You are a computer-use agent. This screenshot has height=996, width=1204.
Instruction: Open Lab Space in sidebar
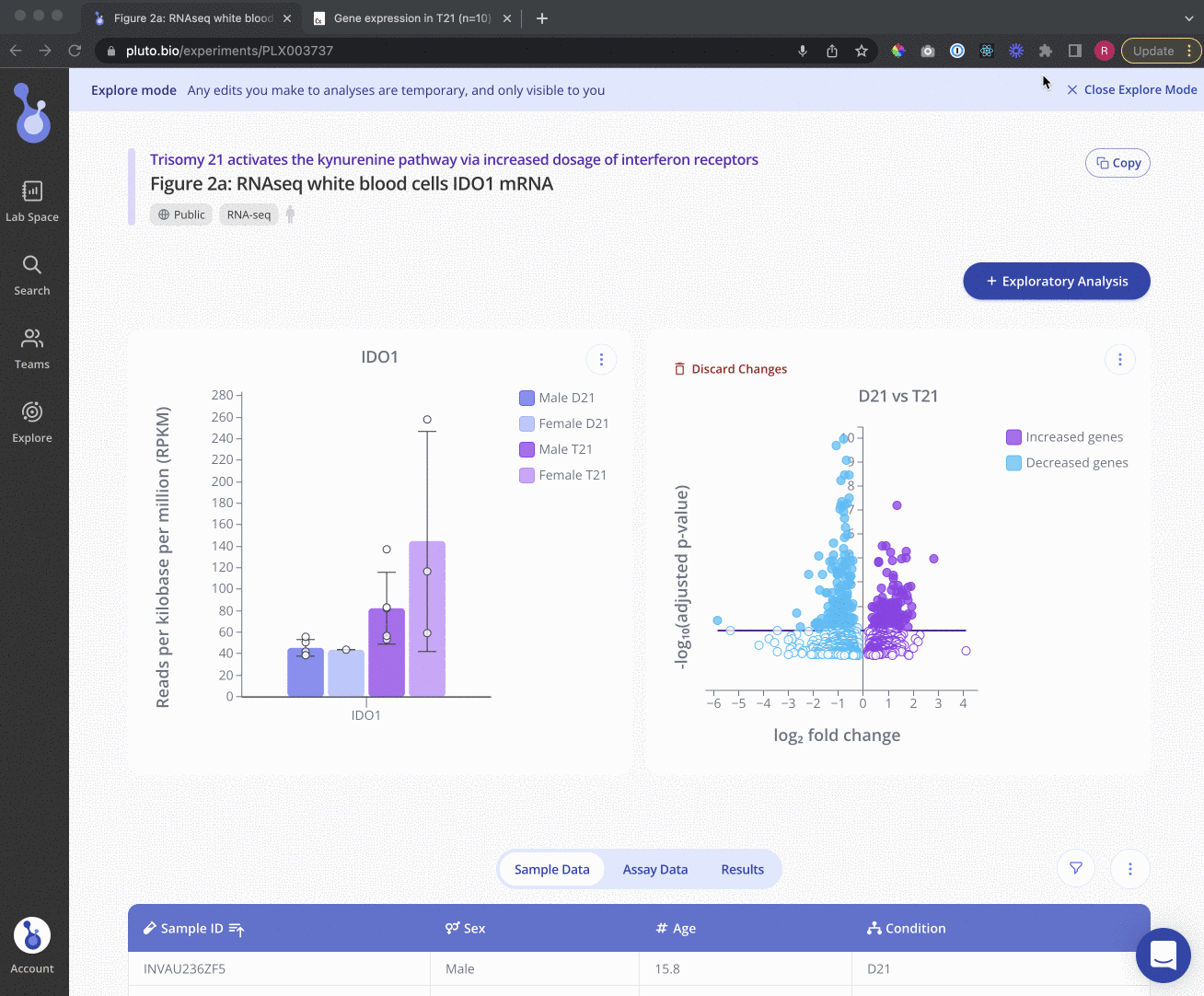[x=32, y=201]
